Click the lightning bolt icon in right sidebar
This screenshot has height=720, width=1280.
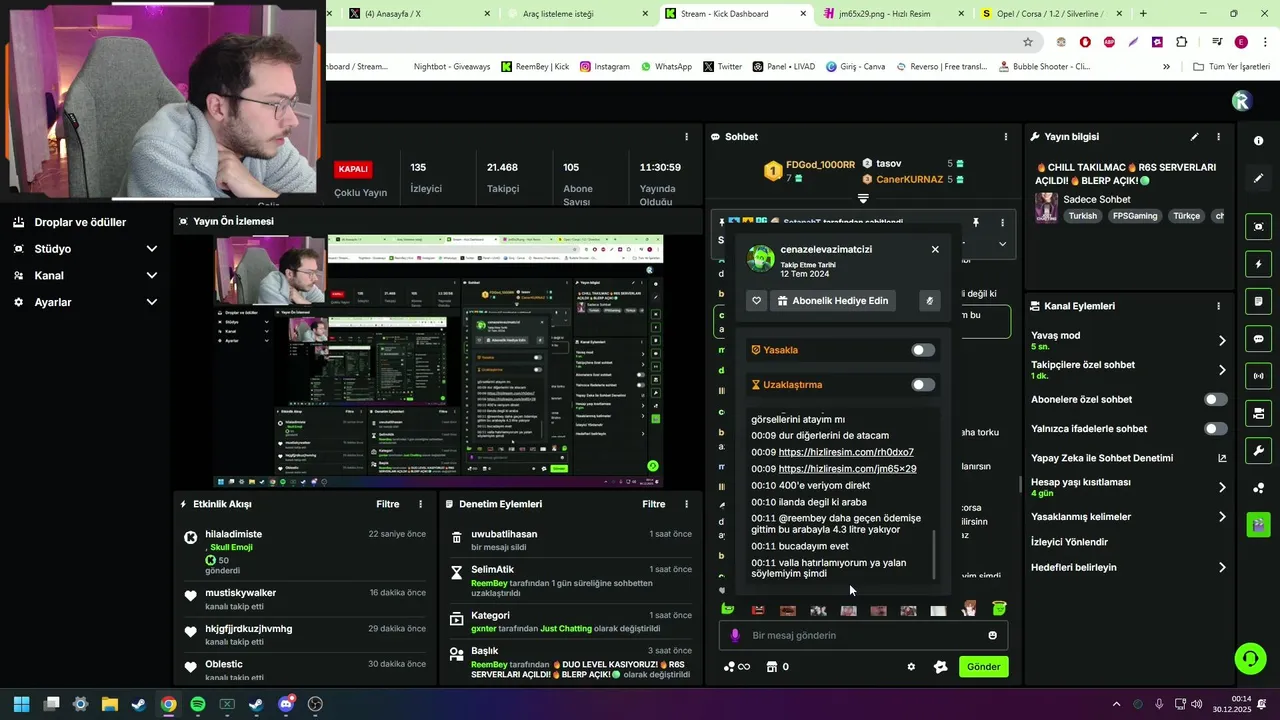pos(1258,264)
